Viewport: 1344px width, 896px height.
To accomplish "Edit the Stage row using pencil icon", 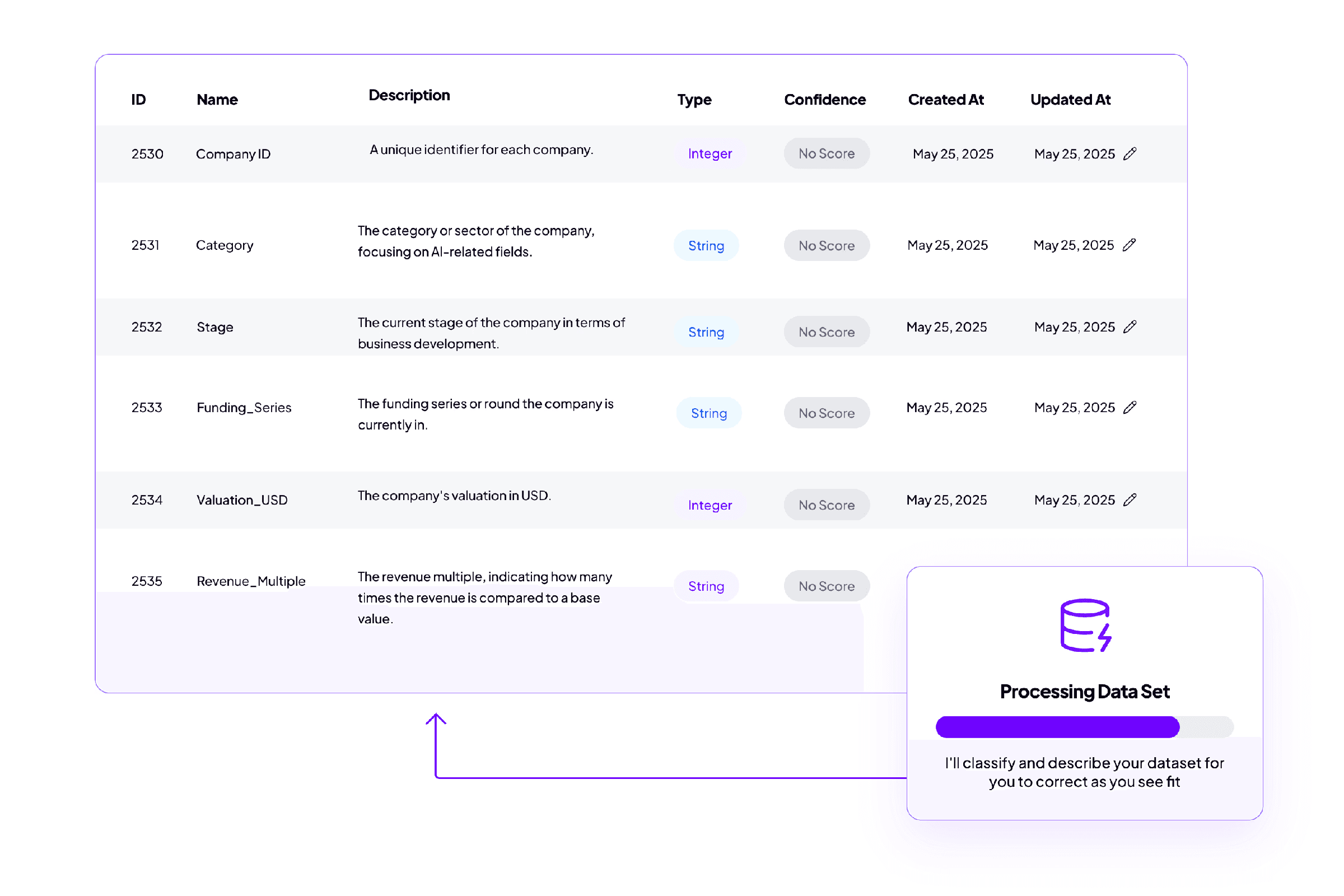I will point(1130,327).
